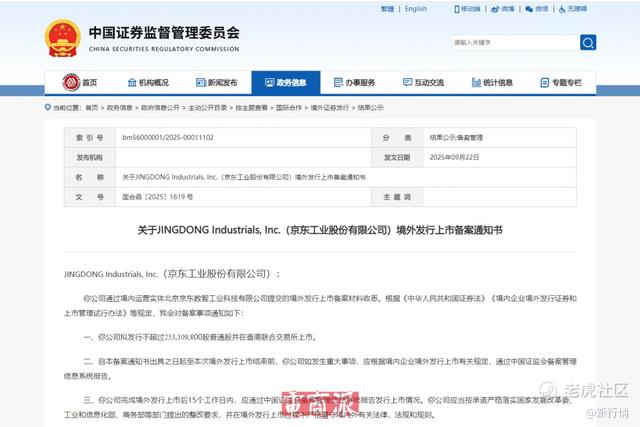Click the salutation line JINGDONG Industrials, Inc.
Image resolution: width=640 pixels, height=427 pixels.
click(172, 274)
